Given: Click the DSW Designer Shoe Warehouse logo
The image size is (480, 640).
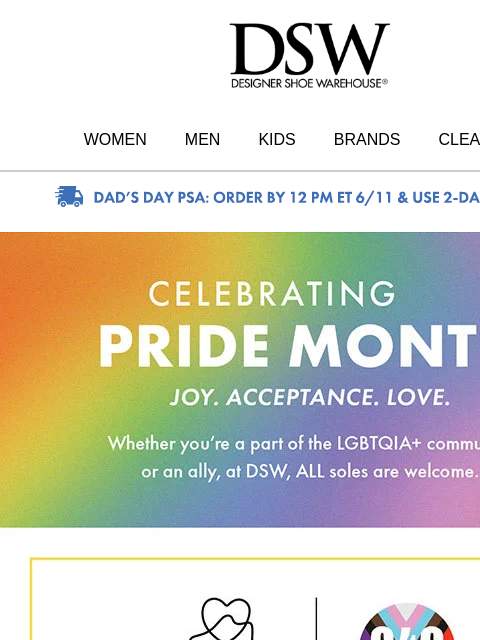Looking at the screenshot, I should [x=309, y=56].
